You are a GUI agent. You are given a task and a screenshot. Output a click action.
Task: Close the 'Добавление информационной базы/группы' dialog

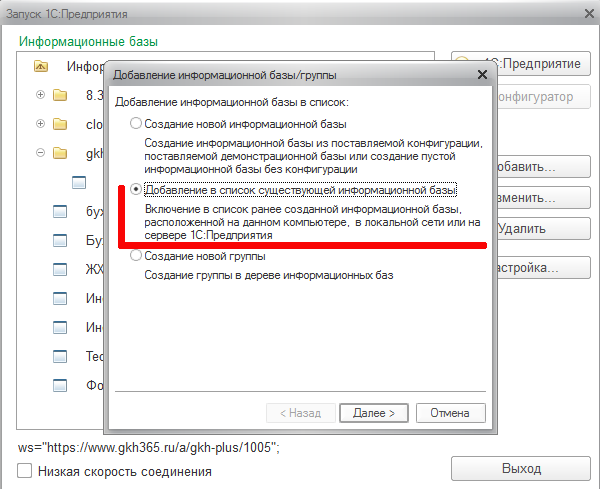pos(482,74)
